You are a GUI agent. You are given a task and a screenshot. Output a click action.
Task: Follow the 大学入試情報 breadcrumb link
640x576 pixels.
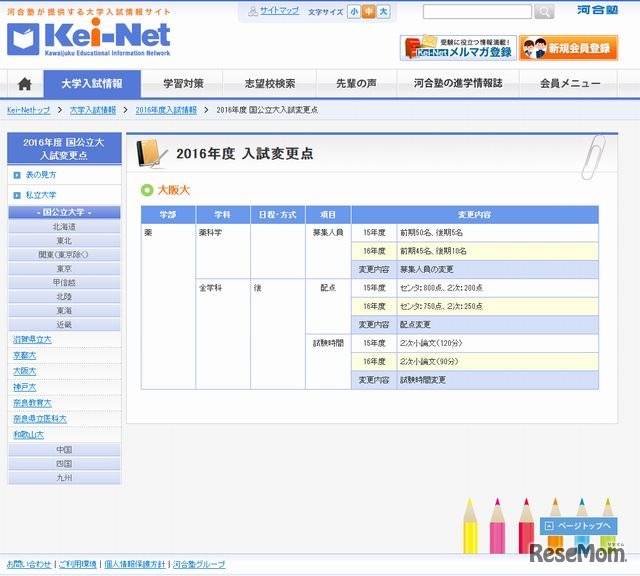(93, 110)
